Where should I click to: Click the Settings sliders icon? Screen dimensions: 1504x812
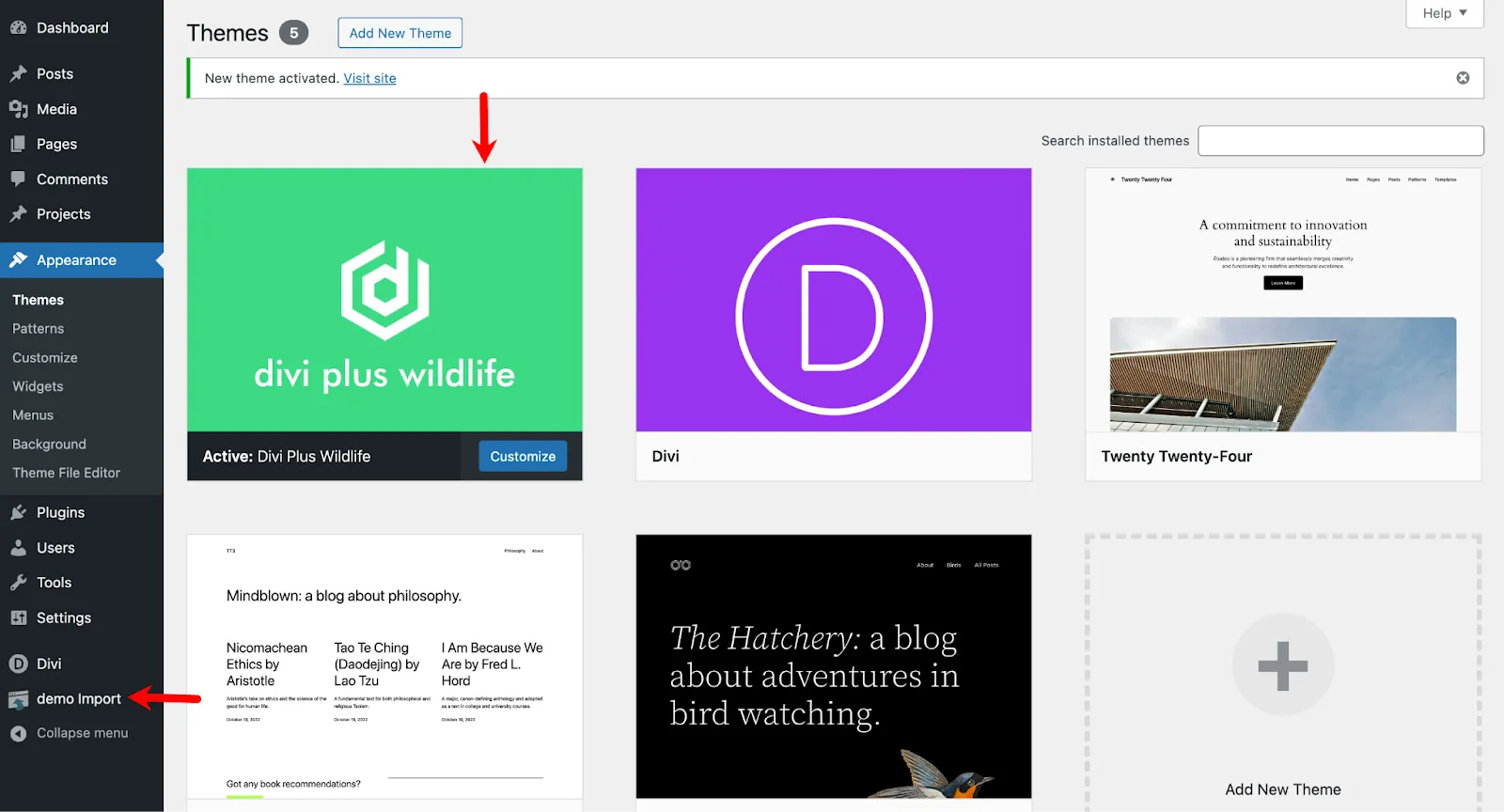pos(19,617)
